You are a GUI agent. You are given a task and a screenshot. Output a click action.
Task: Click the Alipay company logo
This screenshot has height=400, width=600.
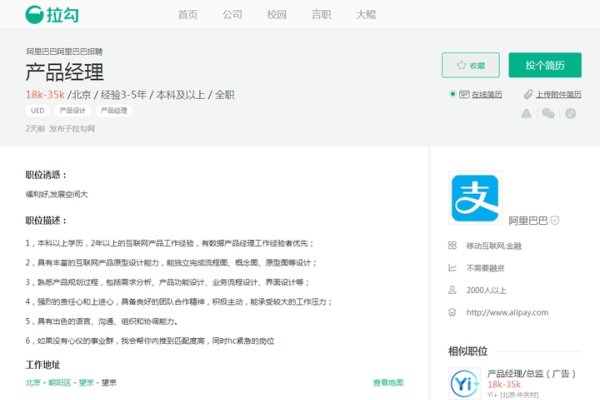tap(475, 198)
